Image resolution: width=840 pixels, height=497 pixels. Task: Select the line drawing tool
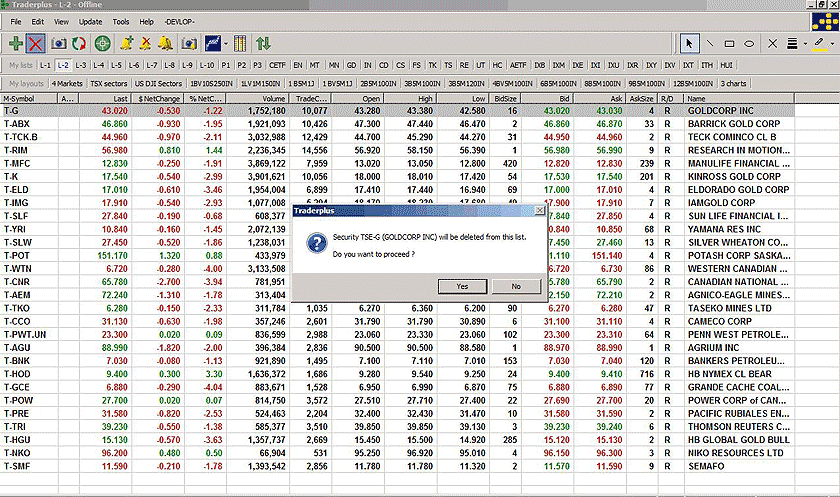710,43
